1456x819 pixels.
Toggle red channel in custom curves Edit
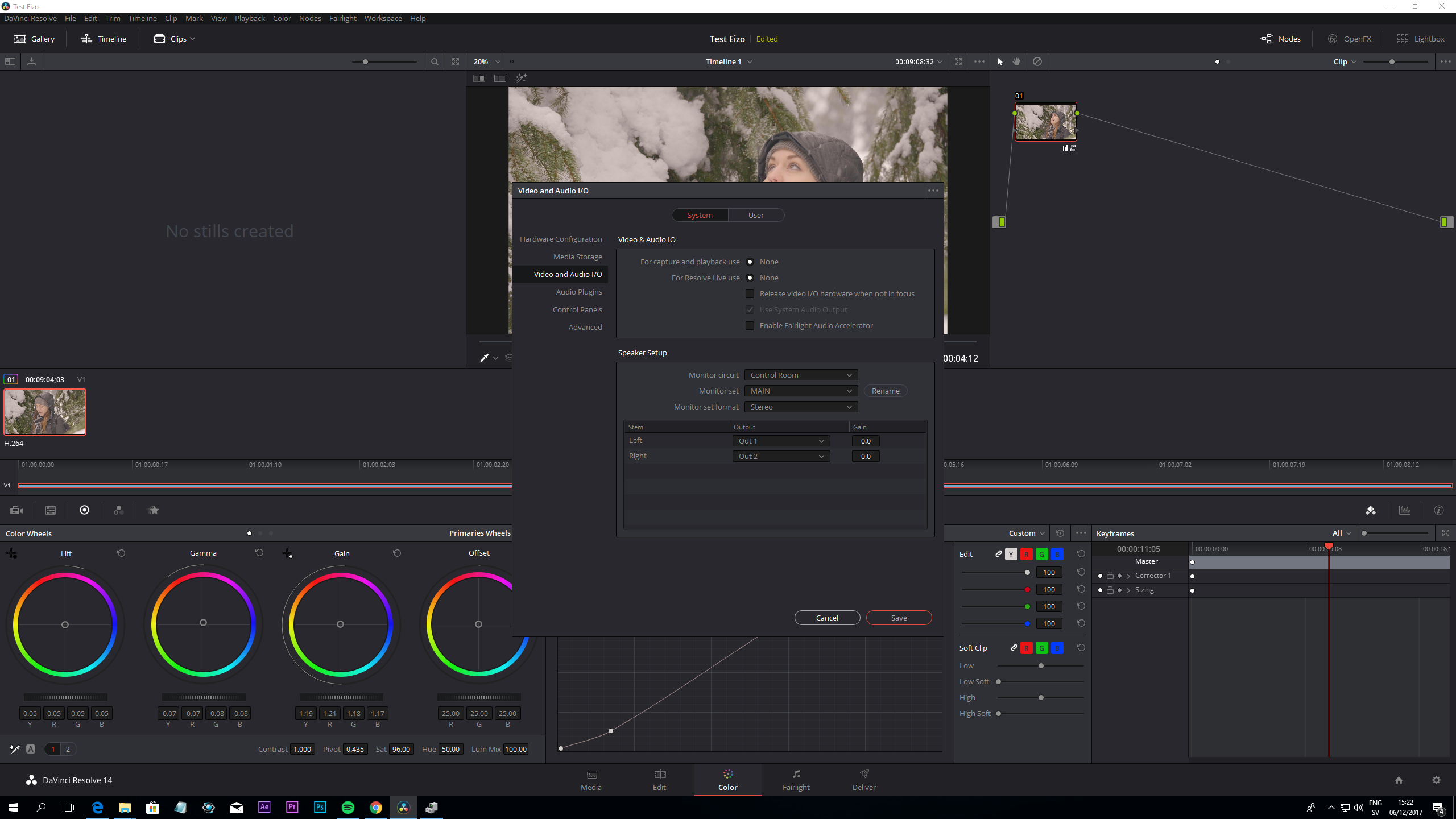pyautogui.click(x=1026, y=554)
